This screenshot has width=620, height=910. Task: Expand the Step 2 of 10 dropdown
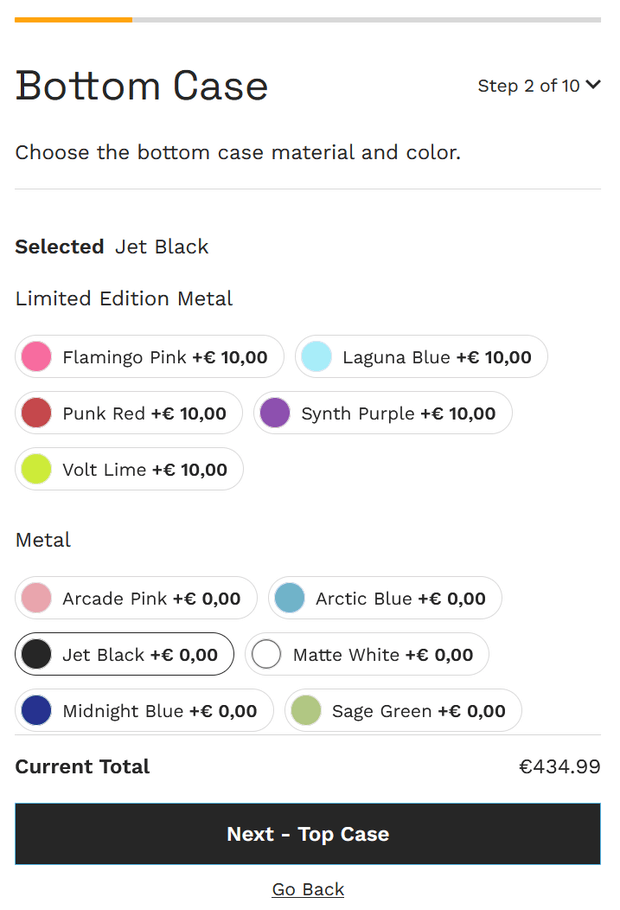(x=529, y=86)
